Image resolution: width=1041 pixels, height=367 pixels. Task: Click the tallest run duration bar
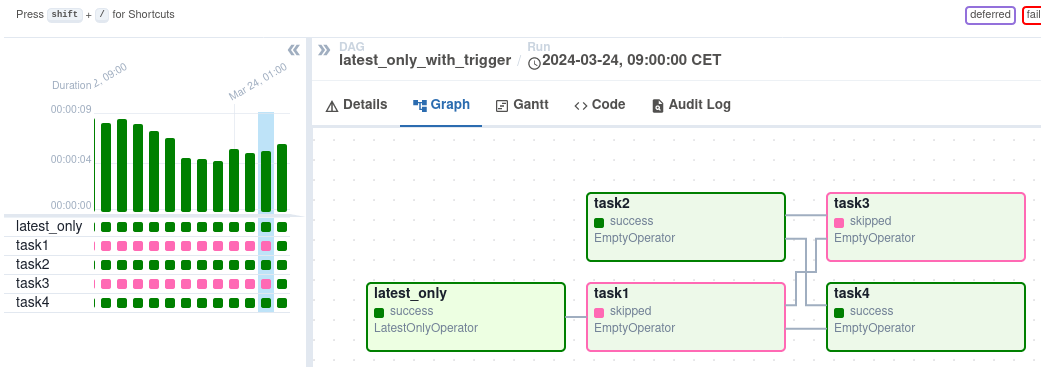[122, 165]
